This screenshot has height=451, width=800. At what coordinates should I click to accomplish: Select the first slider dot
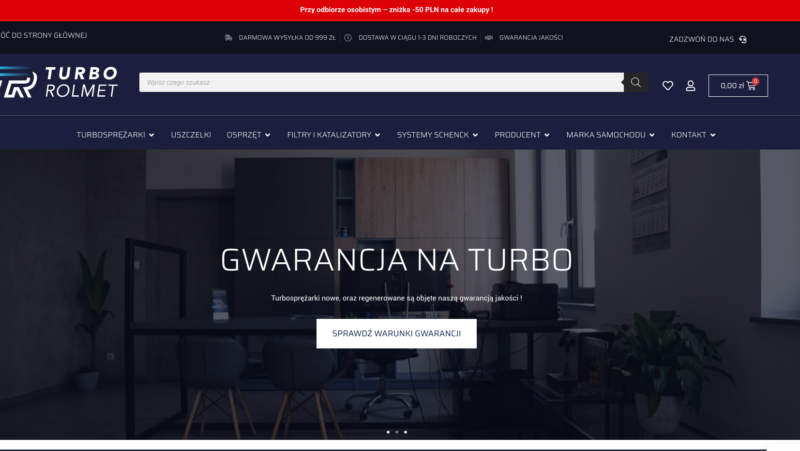[388, 432]
